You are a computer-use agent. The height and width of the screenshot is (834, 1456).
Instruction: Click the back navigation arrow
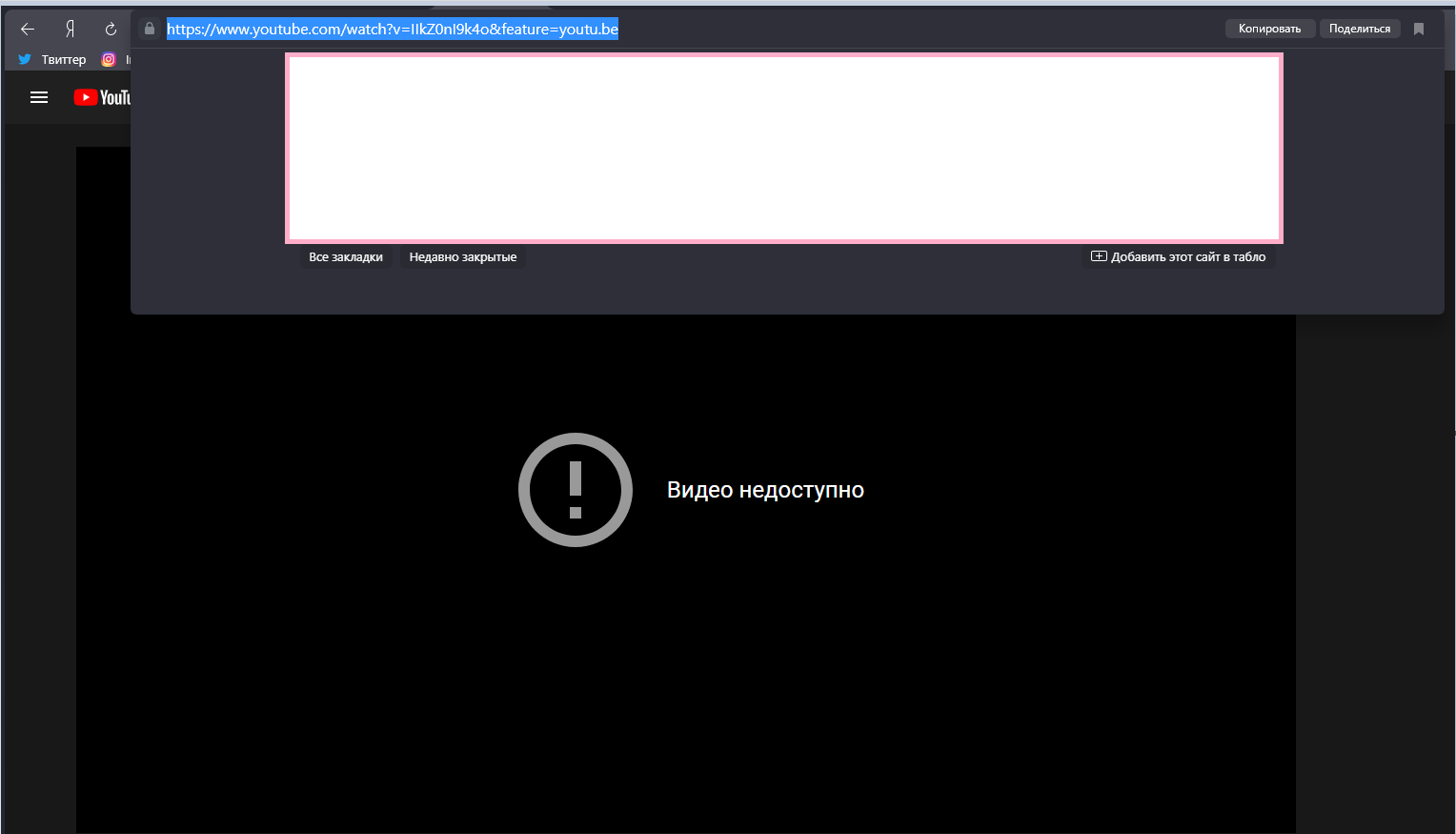pos(28,29)
